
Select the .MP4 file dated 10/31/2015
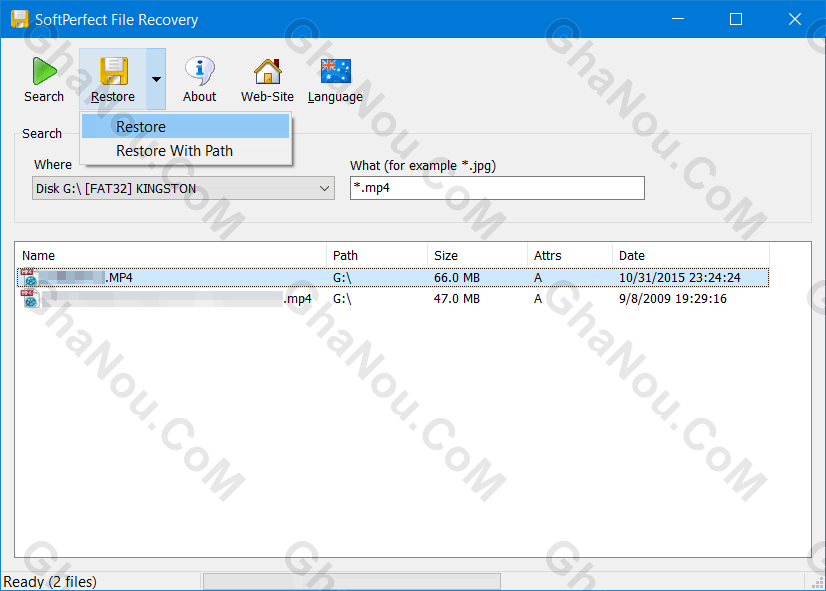coord(393,278)
